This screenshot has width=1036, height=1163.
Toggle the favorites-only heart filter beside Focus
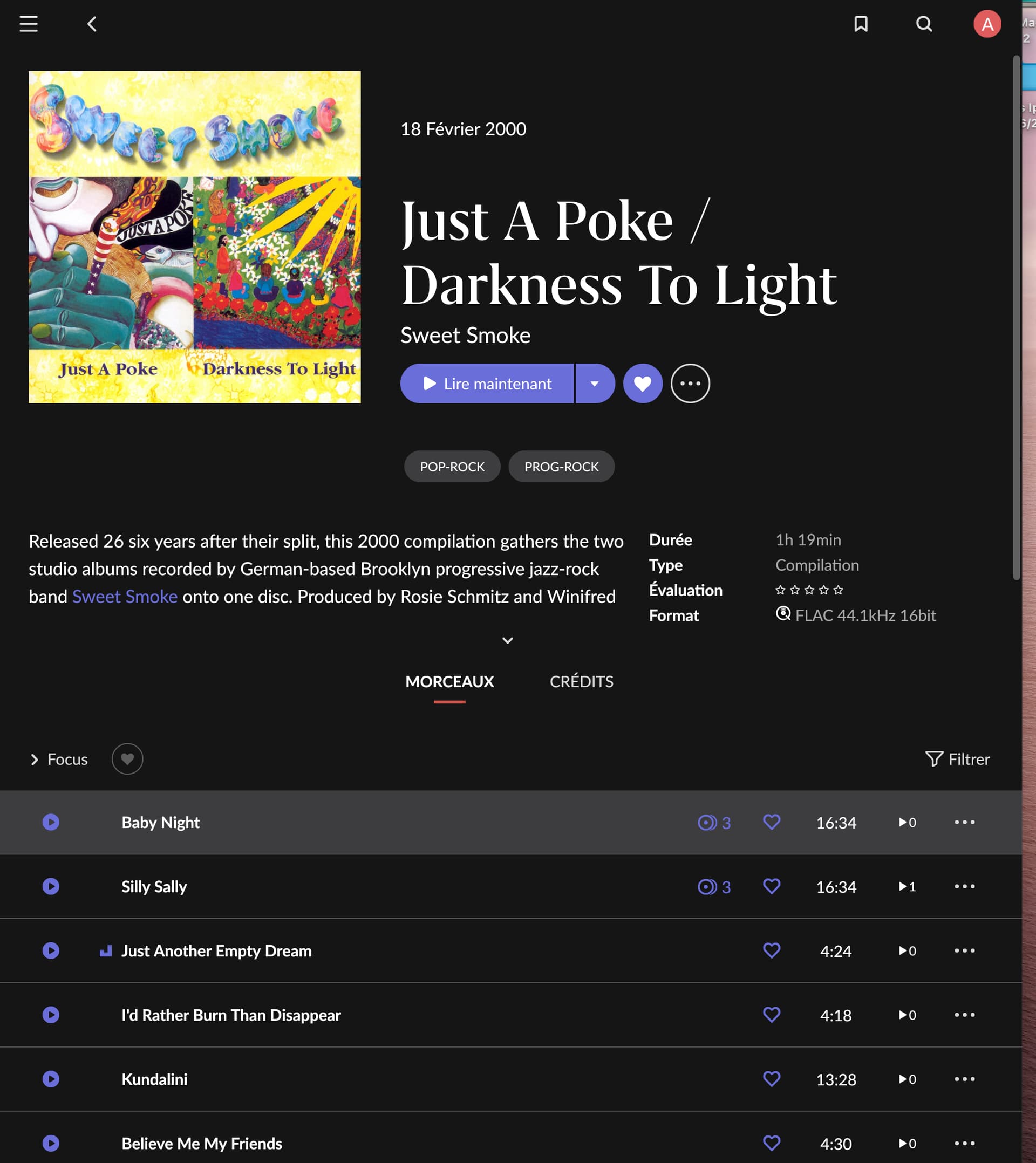coord(127,759)
